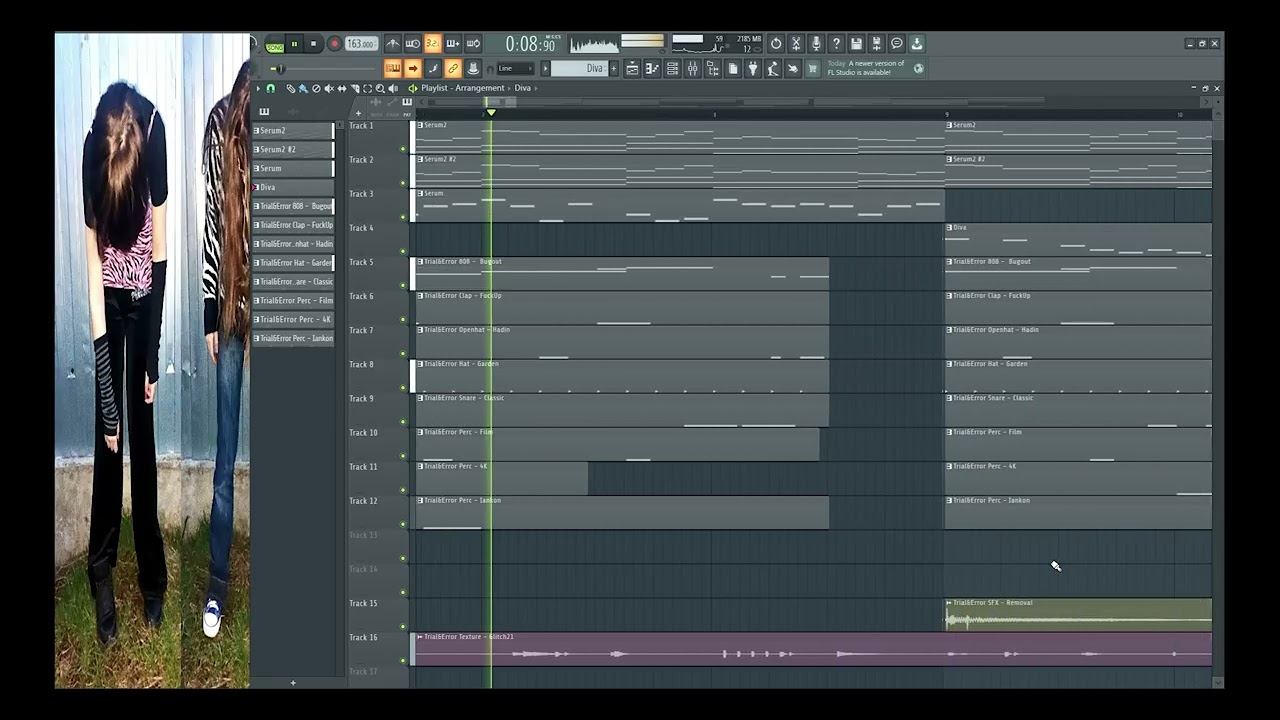This screenshot has width=1280, height=720.
Task: Click the download arrow icon
Action: coord(916,43)
